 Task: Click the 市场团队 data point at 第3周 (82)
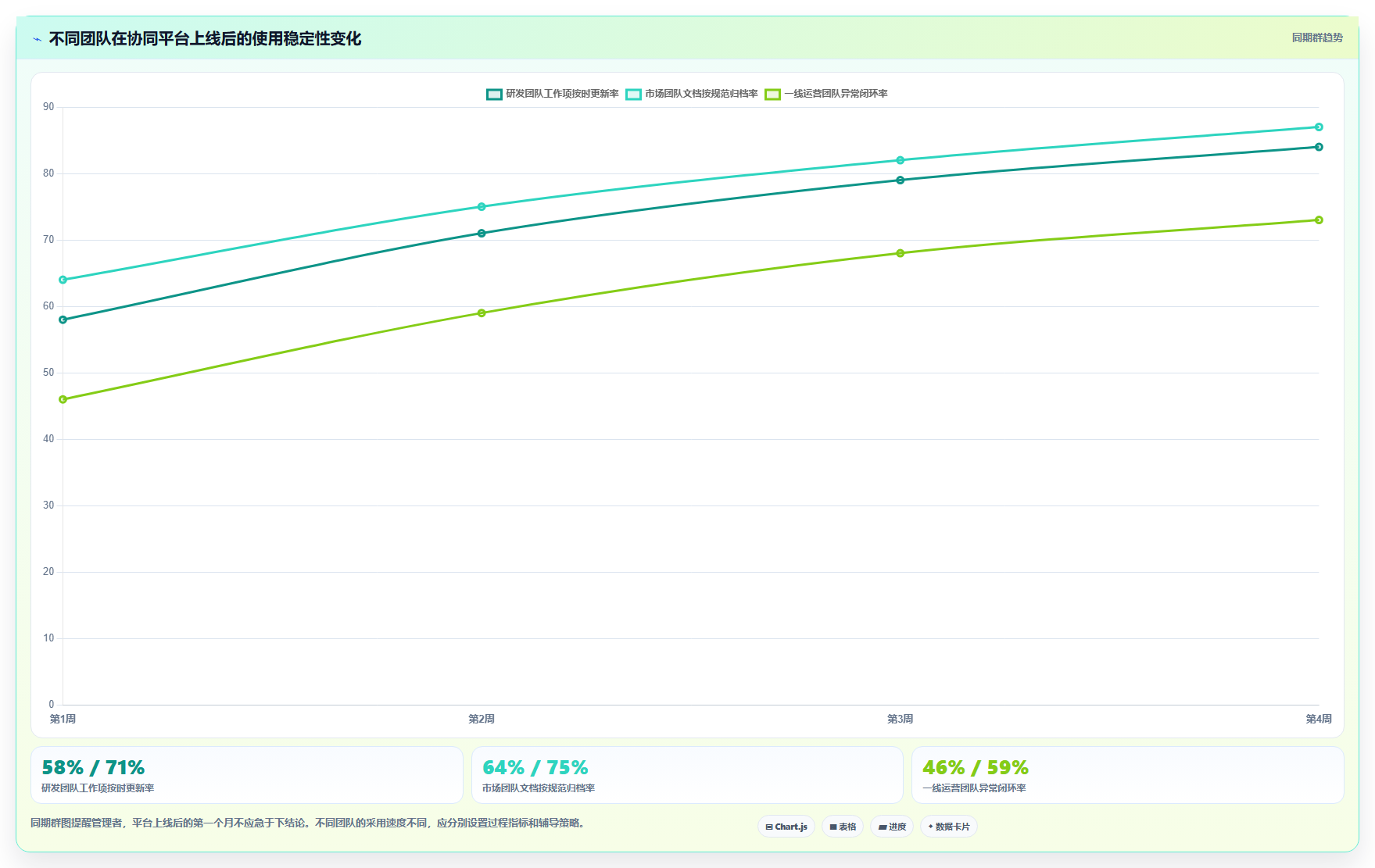point(901,160)
